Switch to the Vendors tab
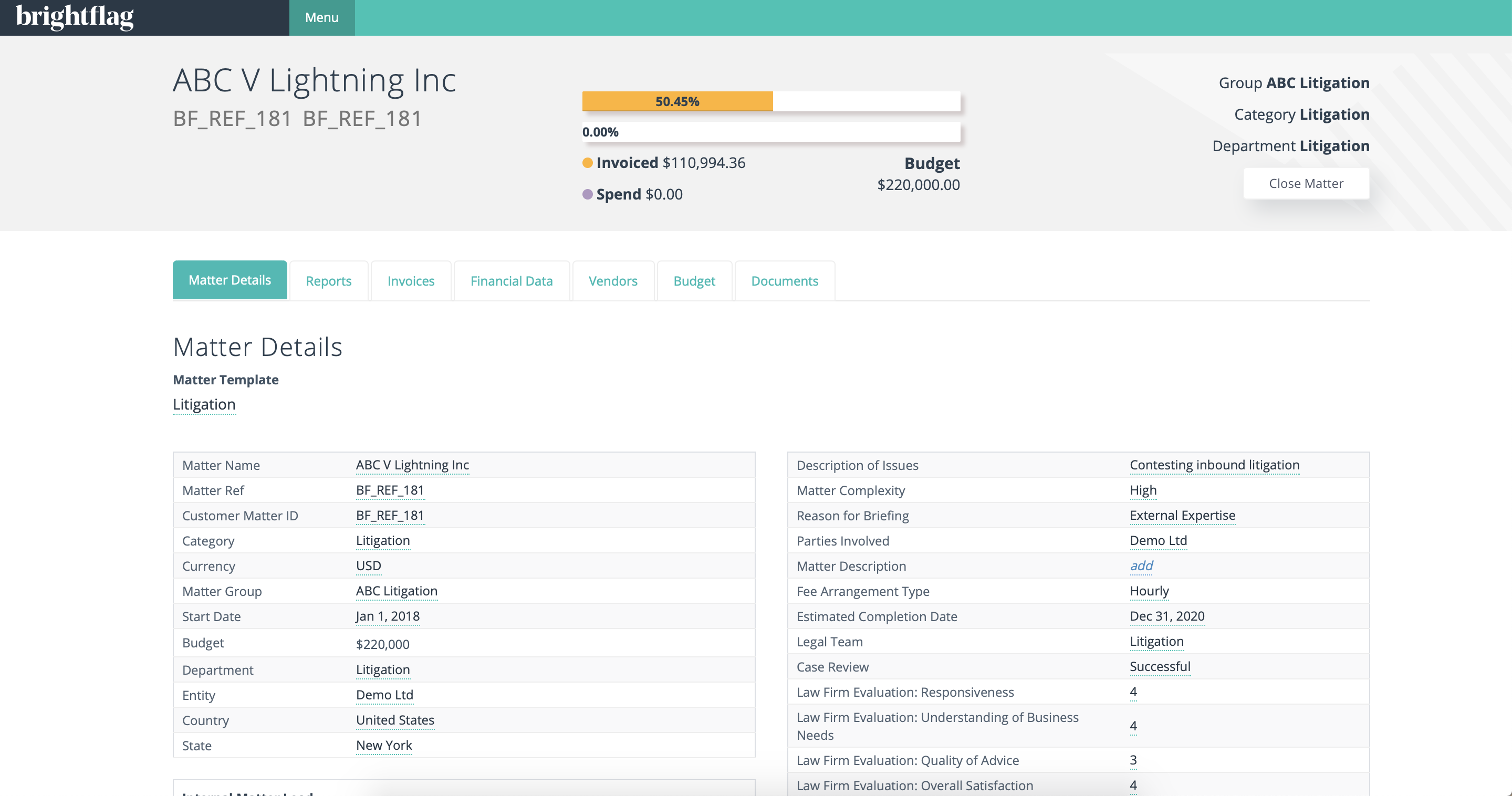This screenshot has width=1512, height=796. [613, 280]
